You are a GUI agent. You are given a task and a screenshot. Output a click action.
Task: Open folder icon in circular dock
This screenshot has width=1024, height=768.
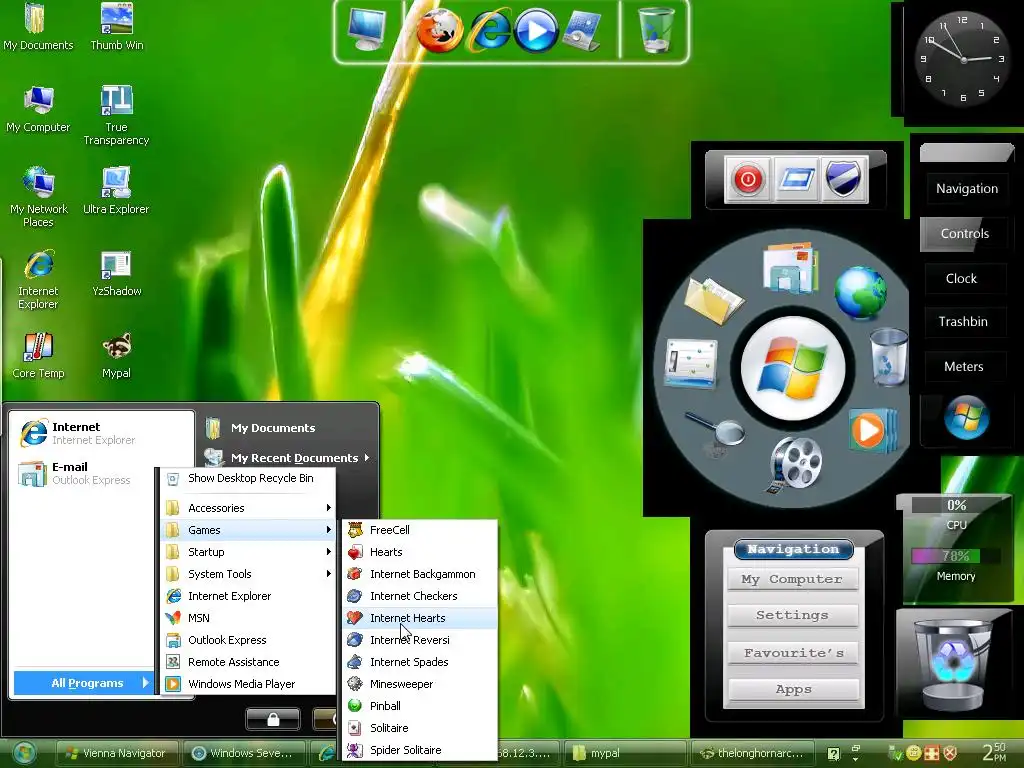[x=713, y=300]
